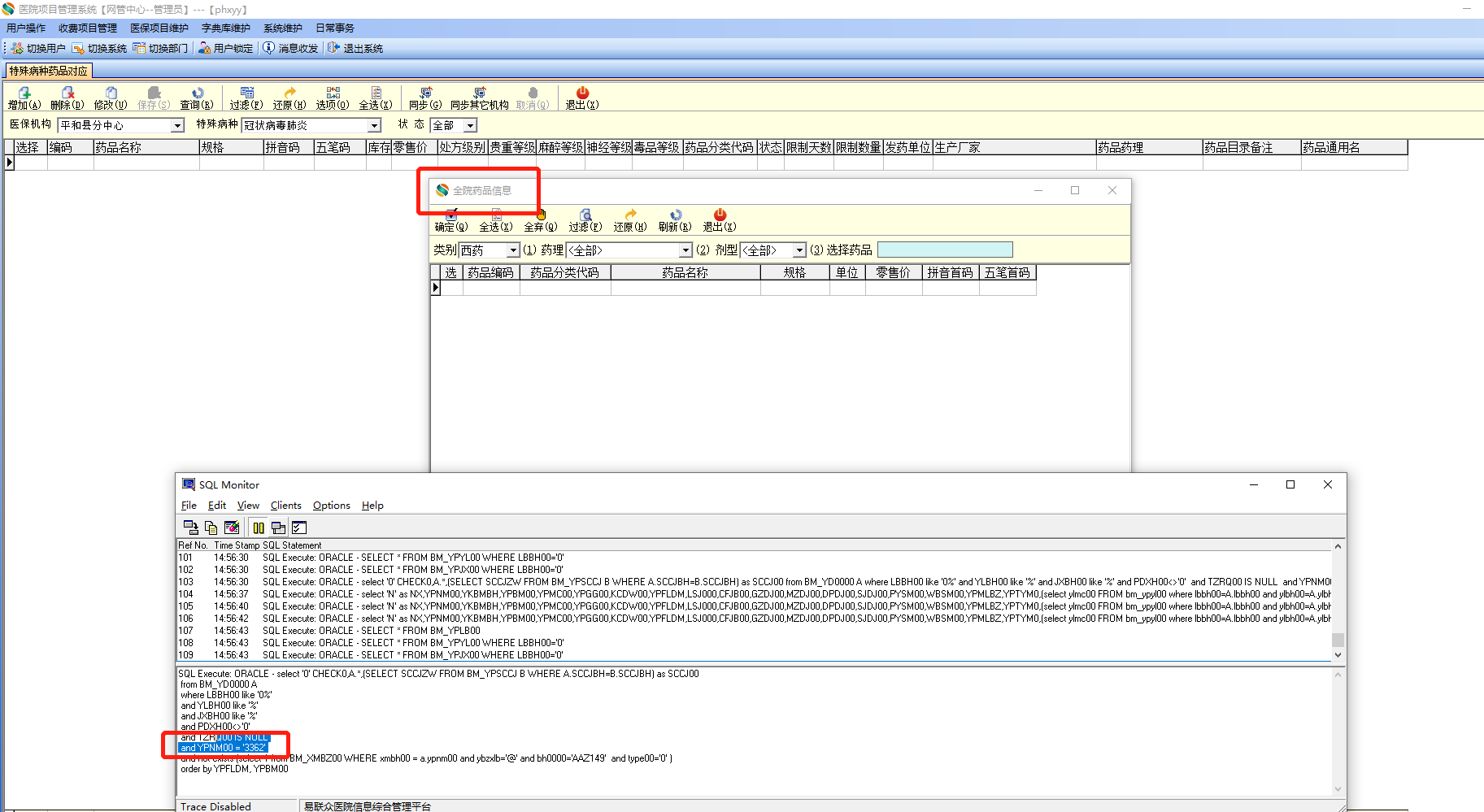Open the 用户操作 menu
Screen dimensions: 1484x812
click(x=26, y=28)
